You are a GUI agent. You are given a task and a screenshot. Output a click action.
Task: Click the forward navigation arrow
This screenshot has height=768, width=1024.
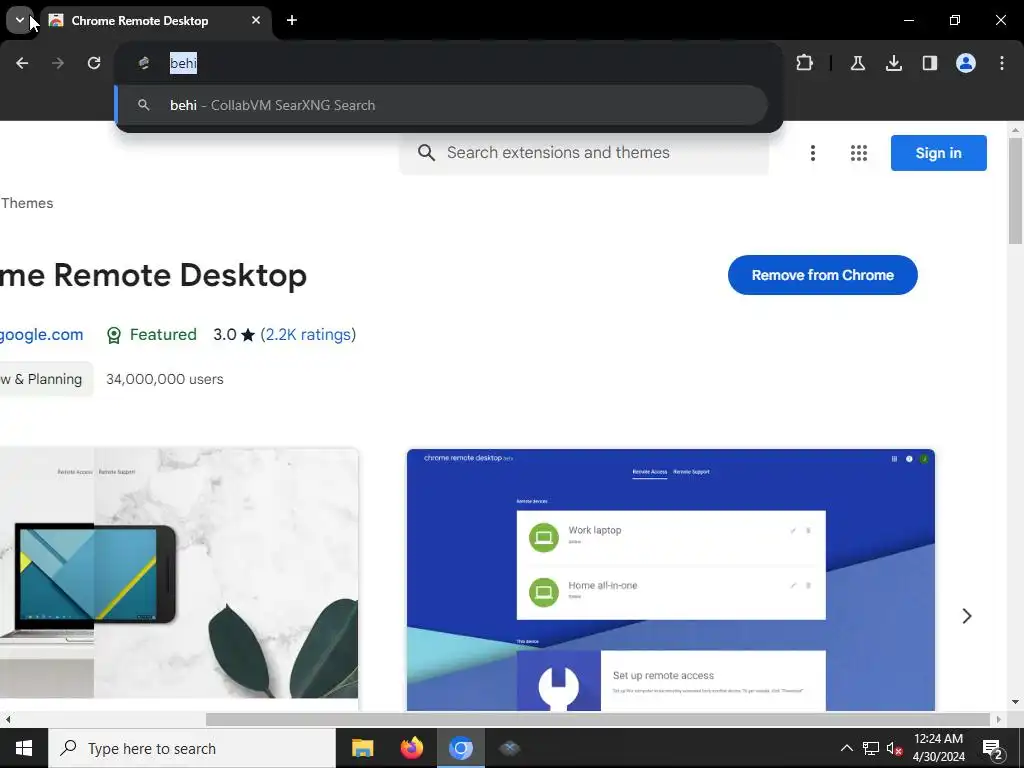pos(58,63)
